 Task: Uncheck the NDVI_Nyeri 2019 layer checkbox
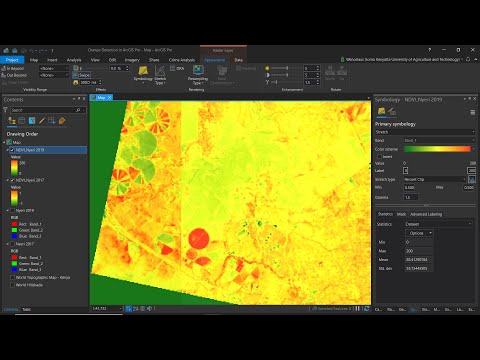(x=12, y=150)
